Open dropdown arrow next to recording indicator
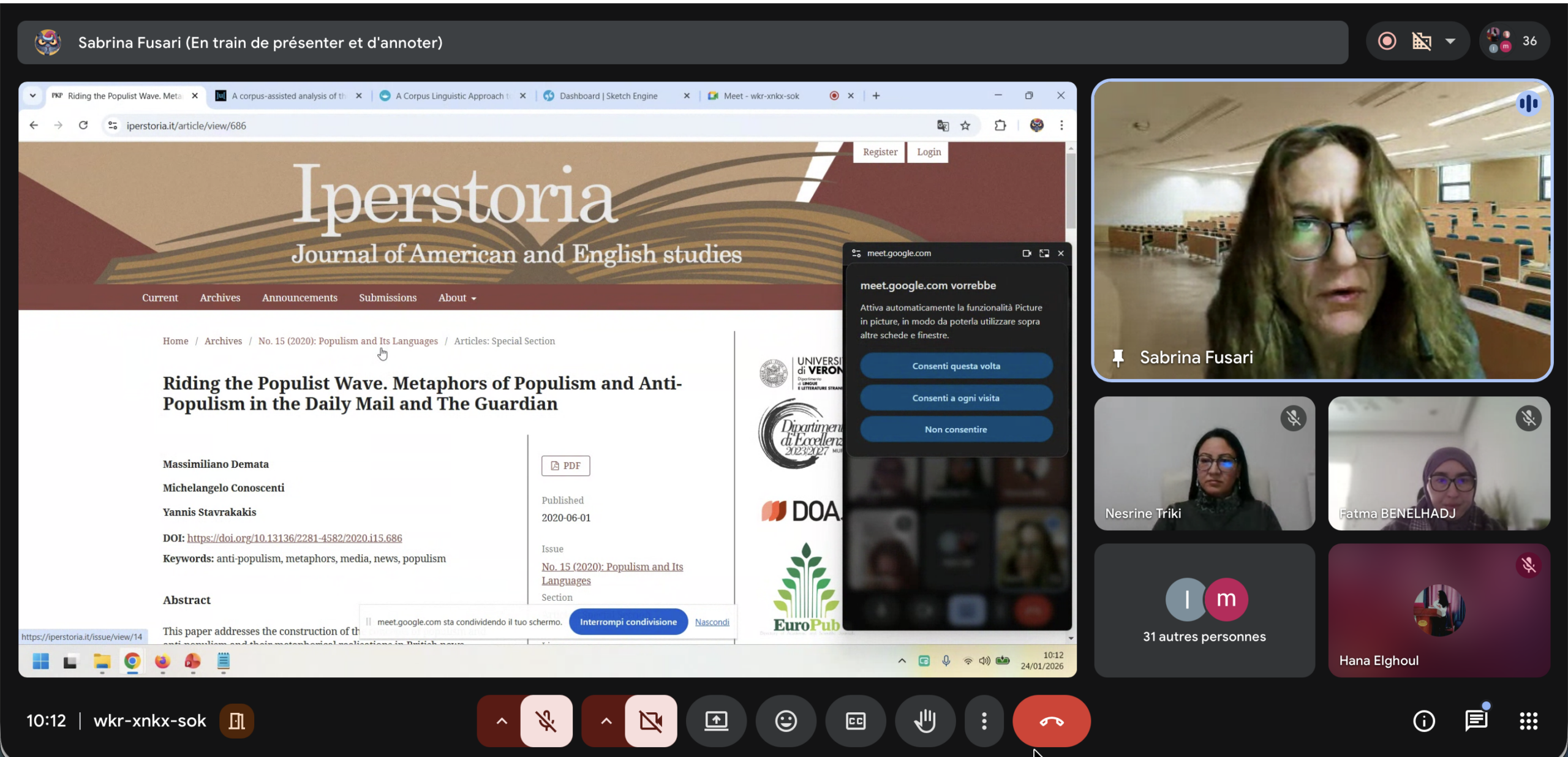This screenshot has width=1568, height=757. click(x=1450, y=41)
